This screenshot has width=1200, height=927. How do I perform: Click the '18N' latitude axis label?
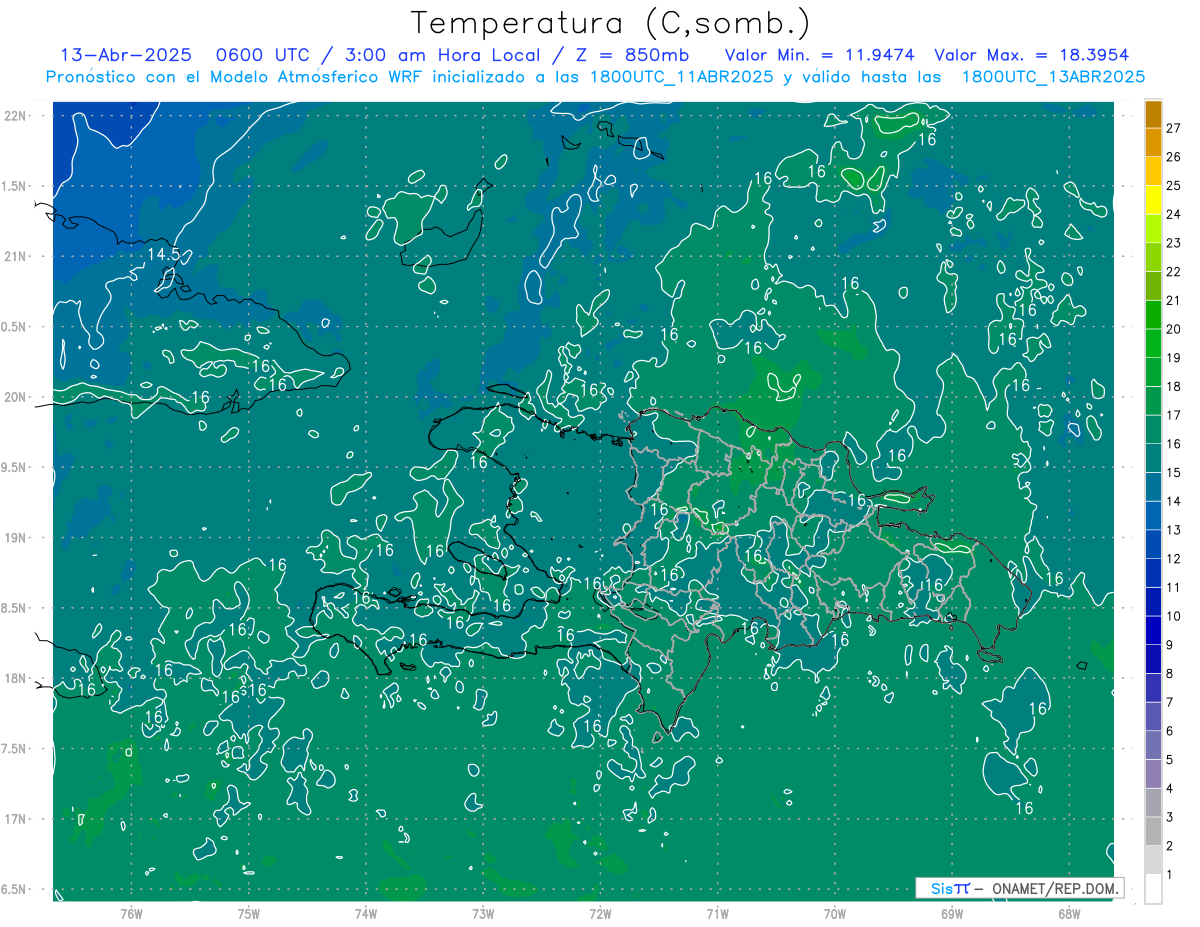16,679
